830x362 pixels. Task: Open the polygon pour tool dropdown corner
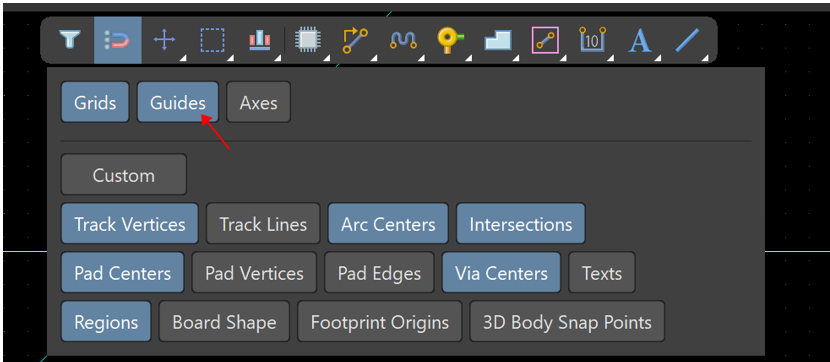(516, 58)
